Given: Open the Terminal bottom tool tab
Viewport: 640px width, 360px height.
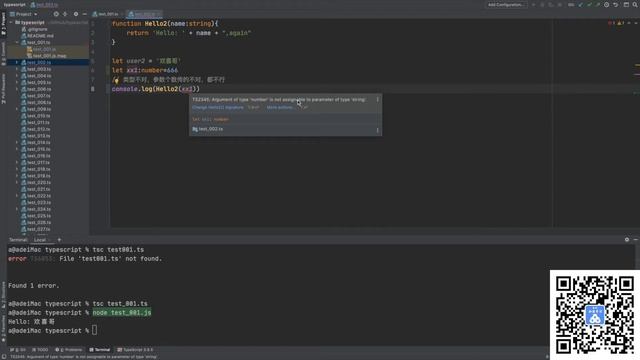Looking at the screenshot, I should coord(100,350).
